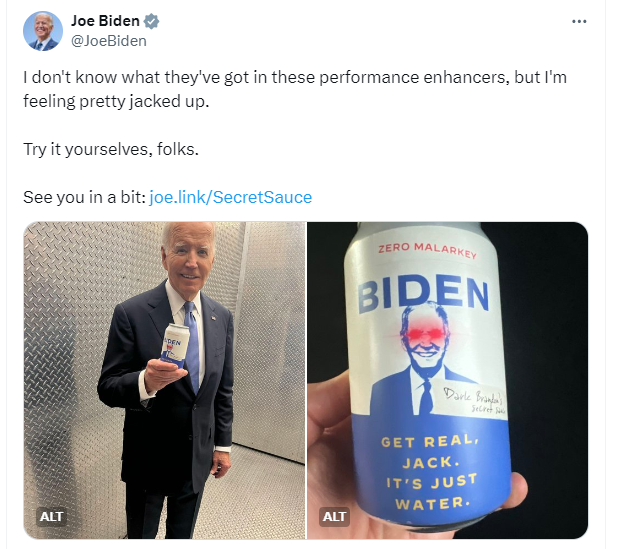
Task: Open the @JoeBiden handle link
Action: (109, 41)
